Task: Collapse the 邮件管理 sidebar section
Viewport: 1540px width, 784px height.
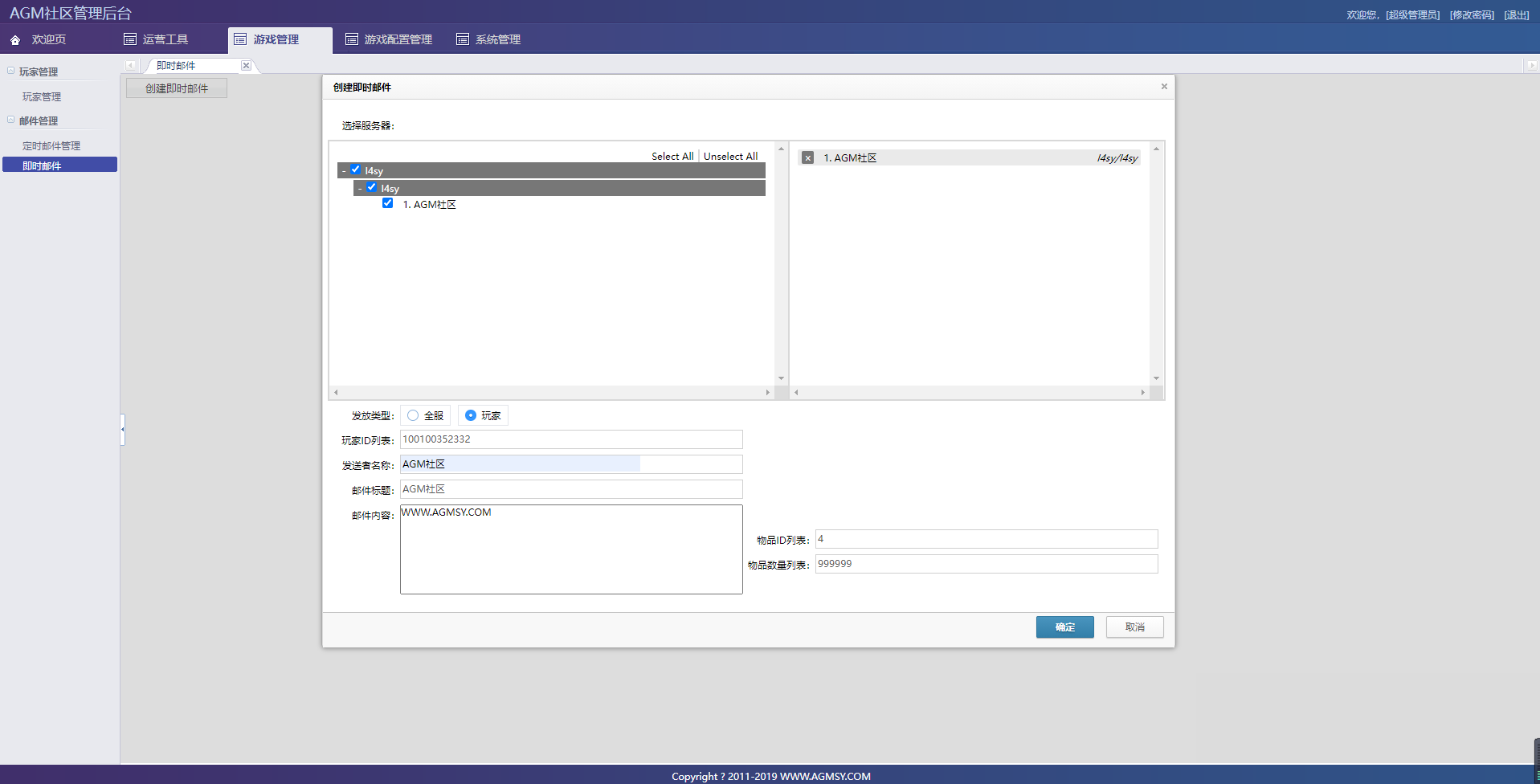Action: (11, 120)
